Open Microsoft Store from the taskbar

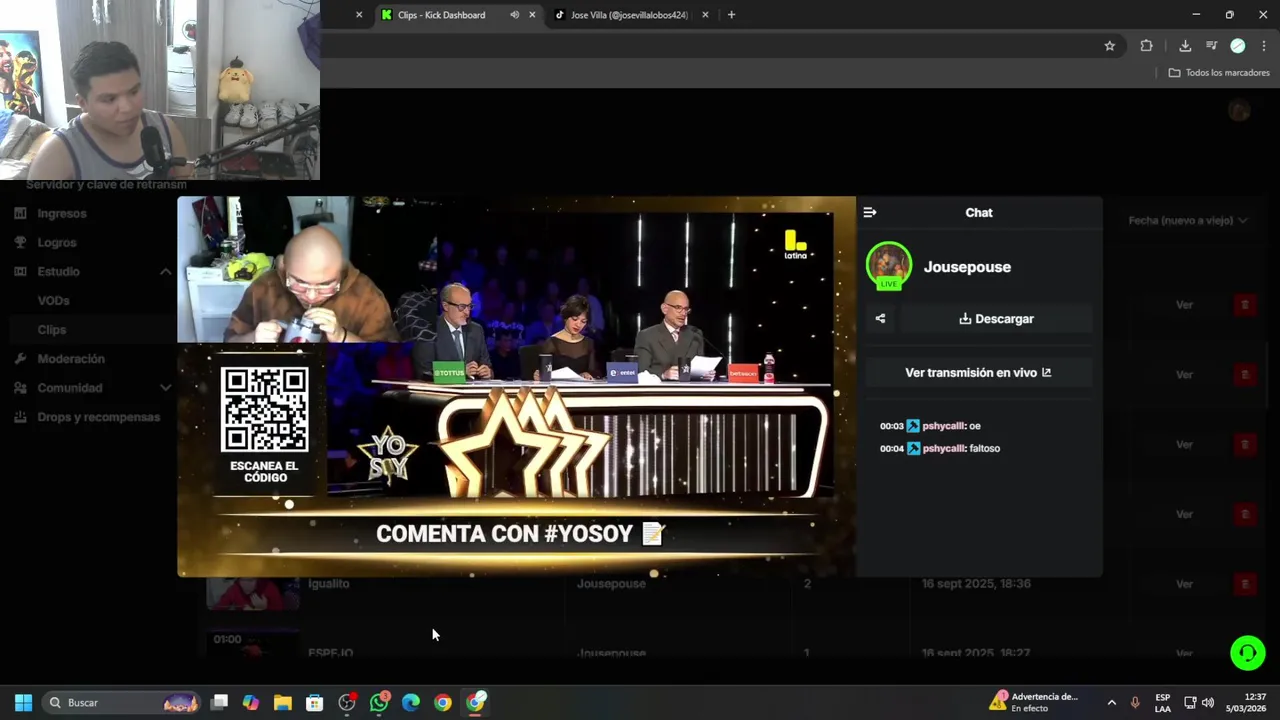coord(315,703)
